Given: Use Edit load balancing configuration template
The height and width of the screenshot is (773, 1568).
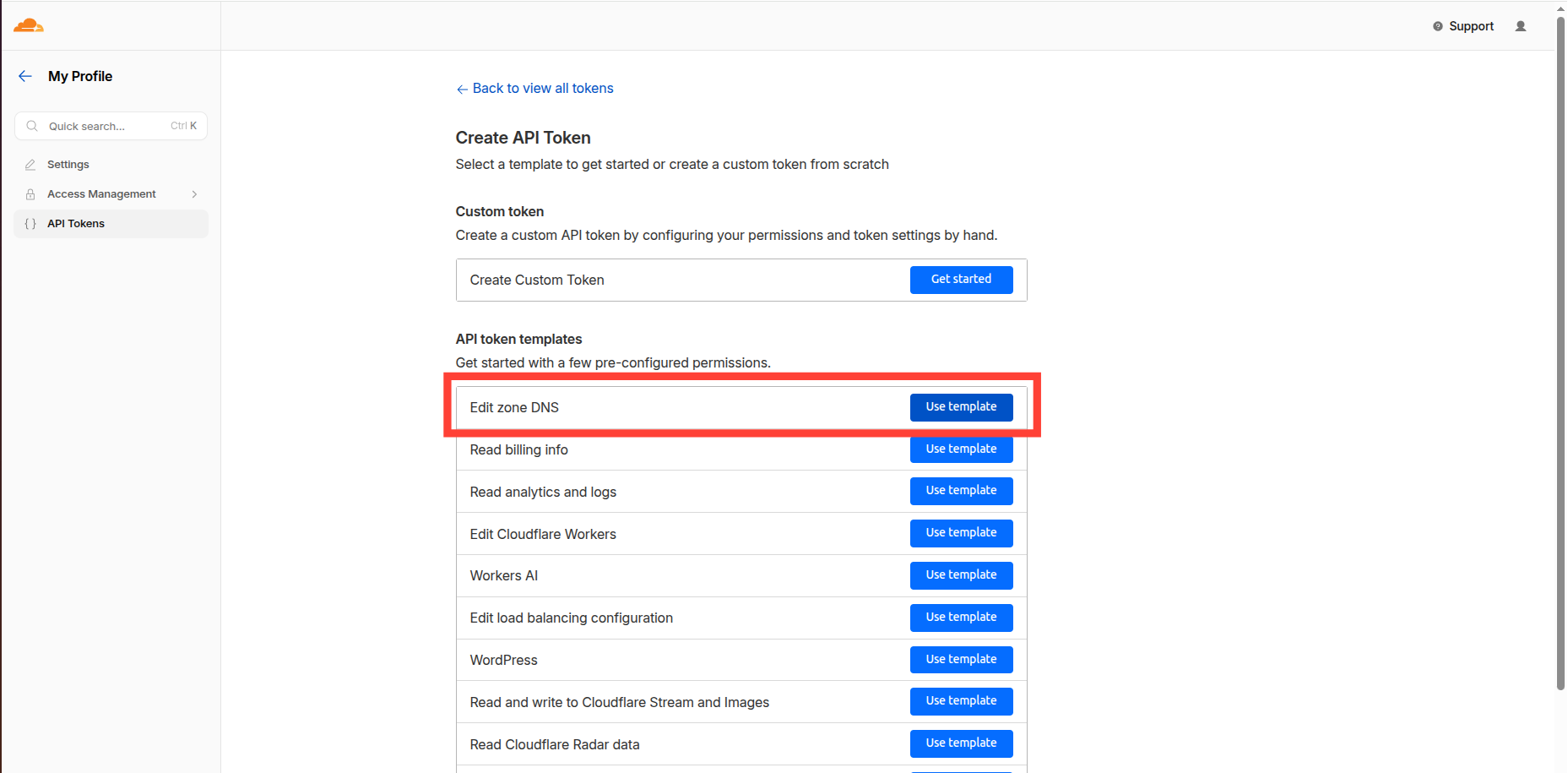Looking at the screenshot, I should [961, 618].
